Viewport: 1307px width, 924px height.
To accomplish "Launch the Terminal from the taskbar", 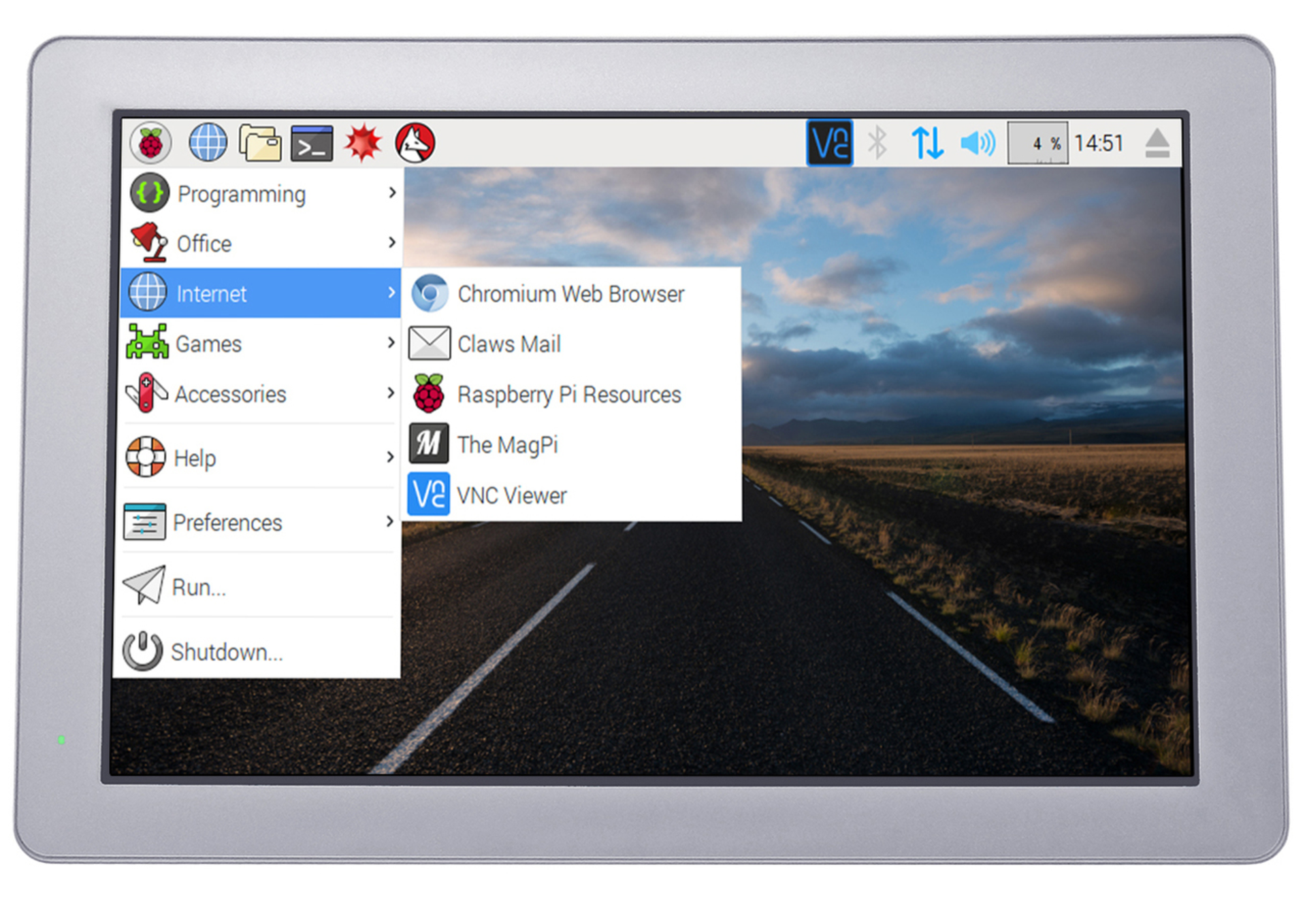I will point(312,144).
